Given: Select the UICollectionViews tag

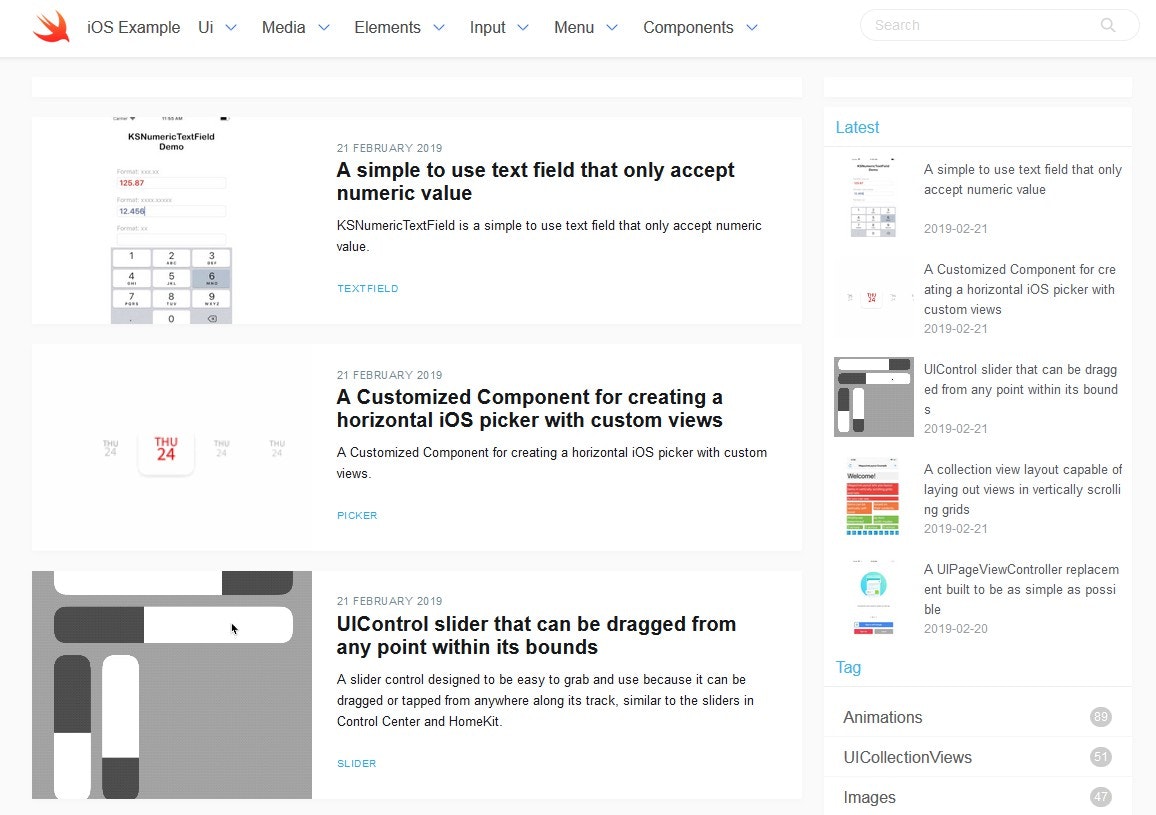Looking at the screenshot, I should pos(908,757).
